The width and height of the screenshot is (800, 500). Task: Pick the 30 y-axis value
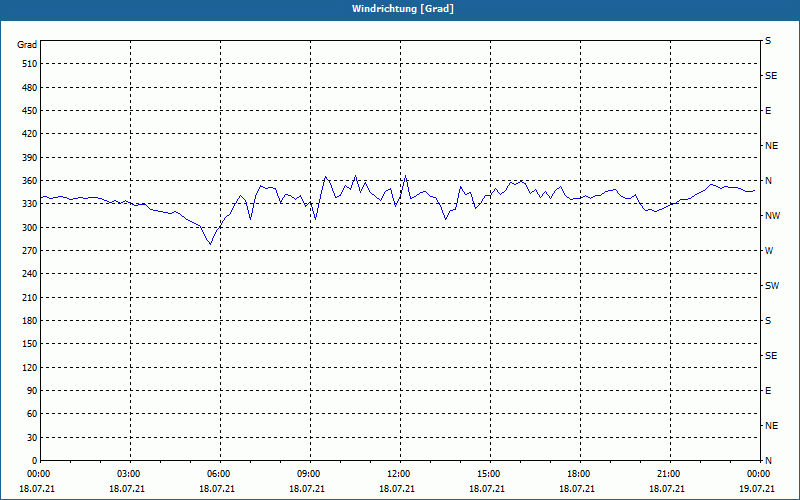(32, 437)
